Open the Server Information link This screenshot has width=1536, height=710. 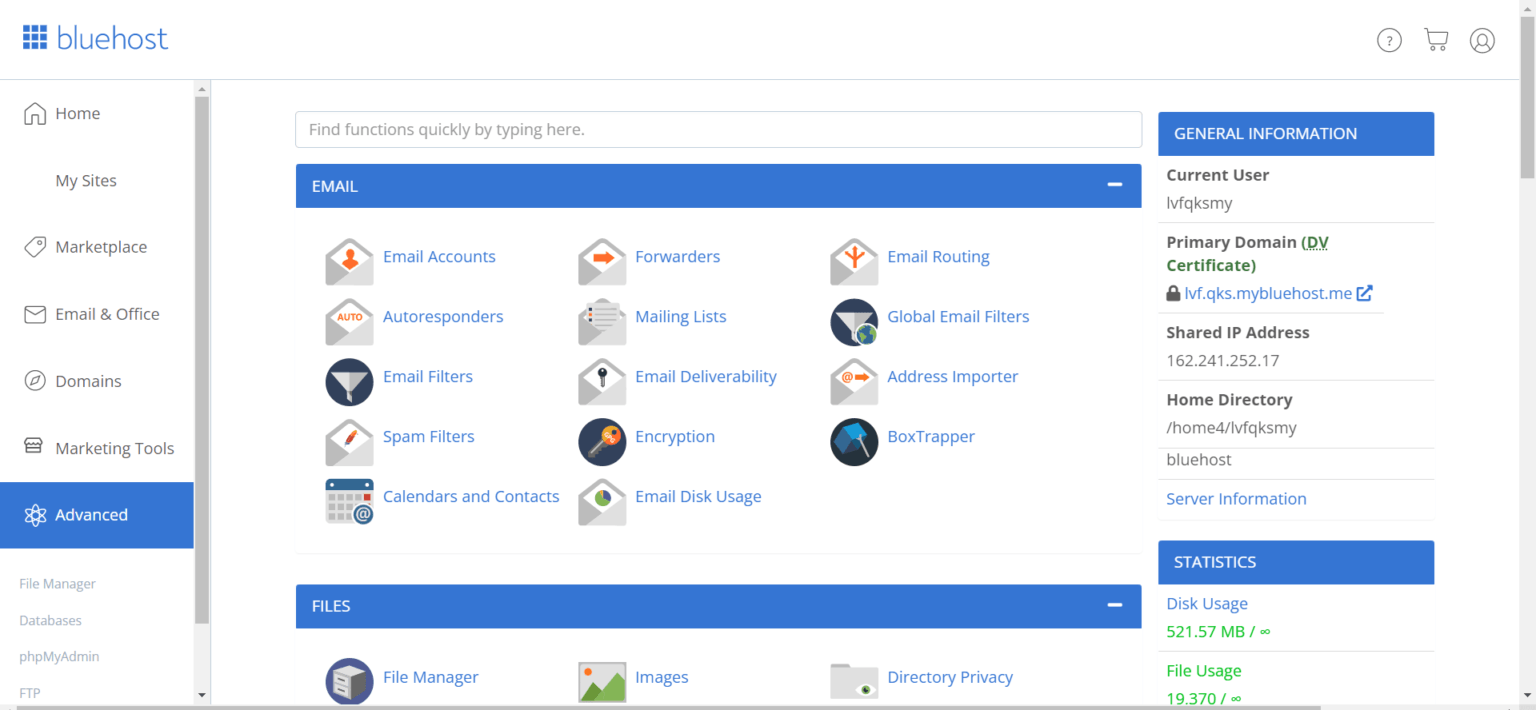coord(1236,498)
